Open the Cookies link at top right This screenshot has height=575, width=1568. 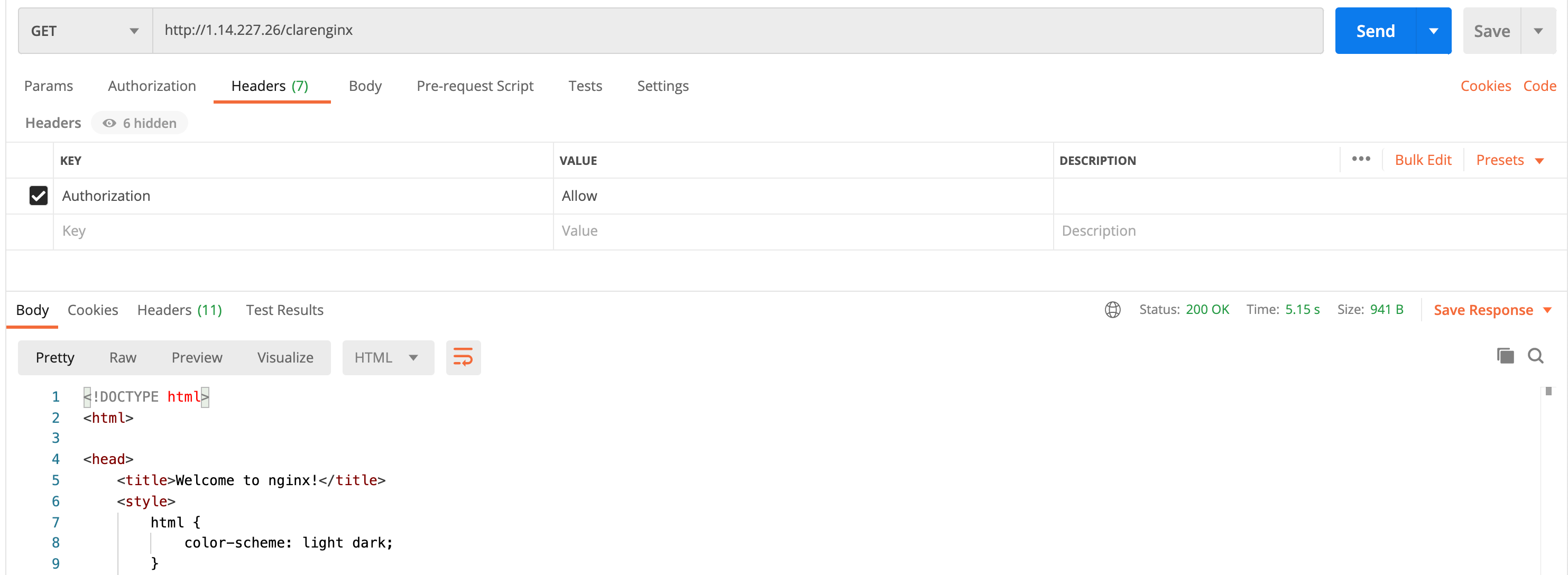(x=1485, y=86)
